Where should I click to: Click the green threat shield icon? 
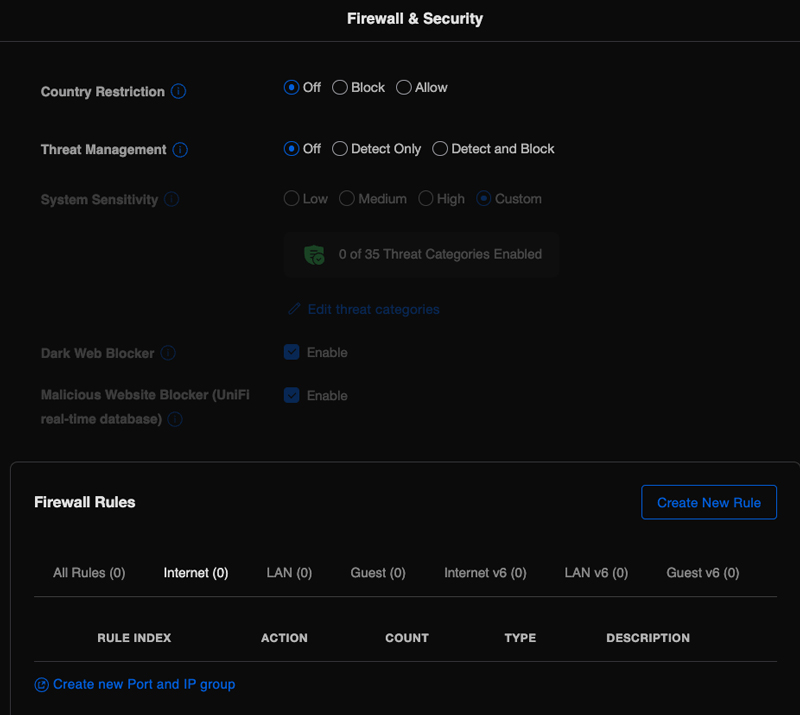[314, 254]
